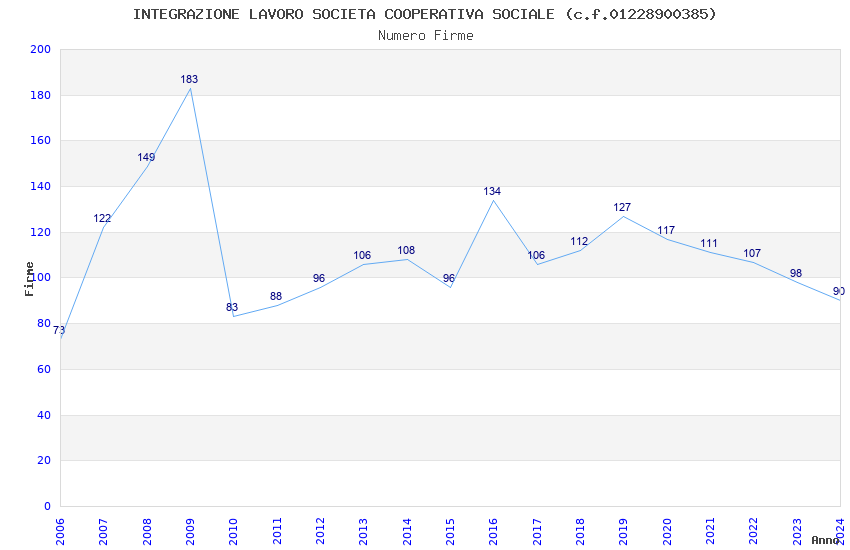The image size is (850, 550).
Task: Click the y-axis tick label 80
Action: pyautogui.click(x=44, y=323)
